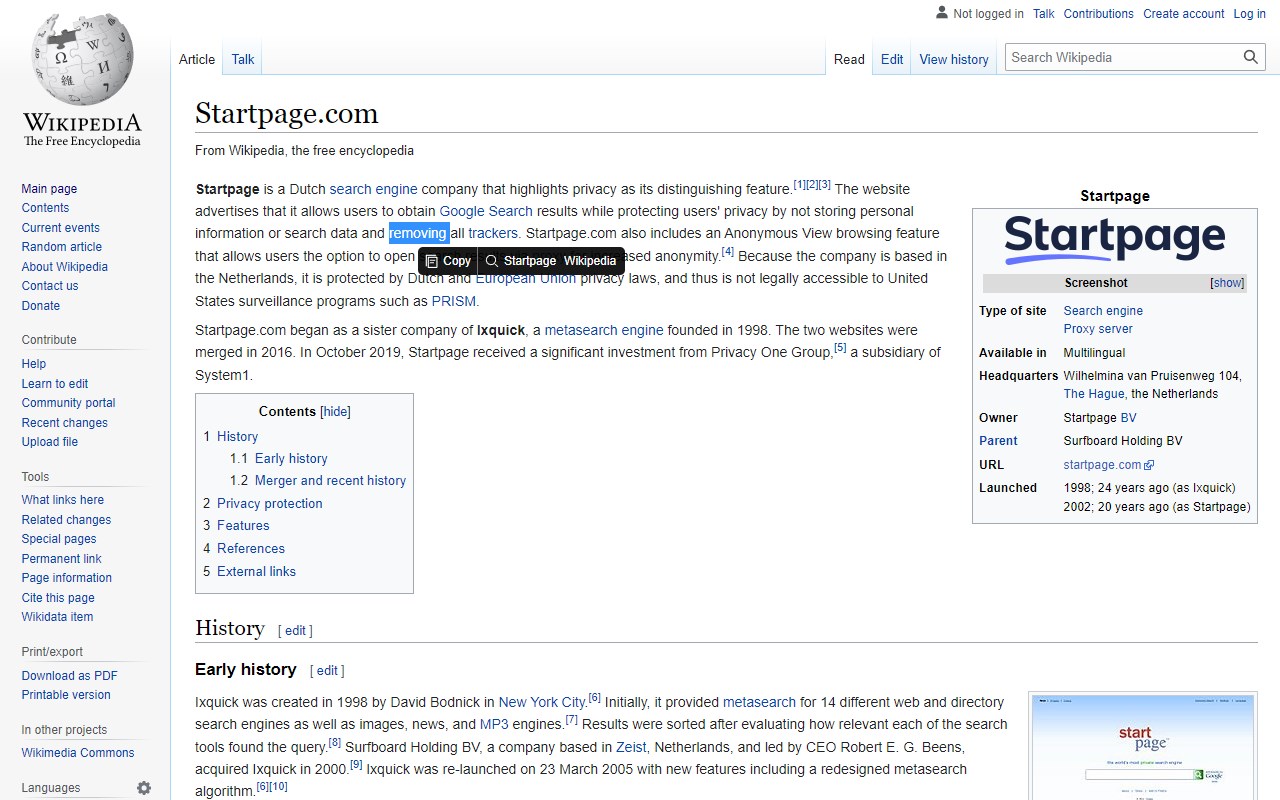Open the Google Search article link
Screen dimensions: 1280x800
(x=486, y=211)
